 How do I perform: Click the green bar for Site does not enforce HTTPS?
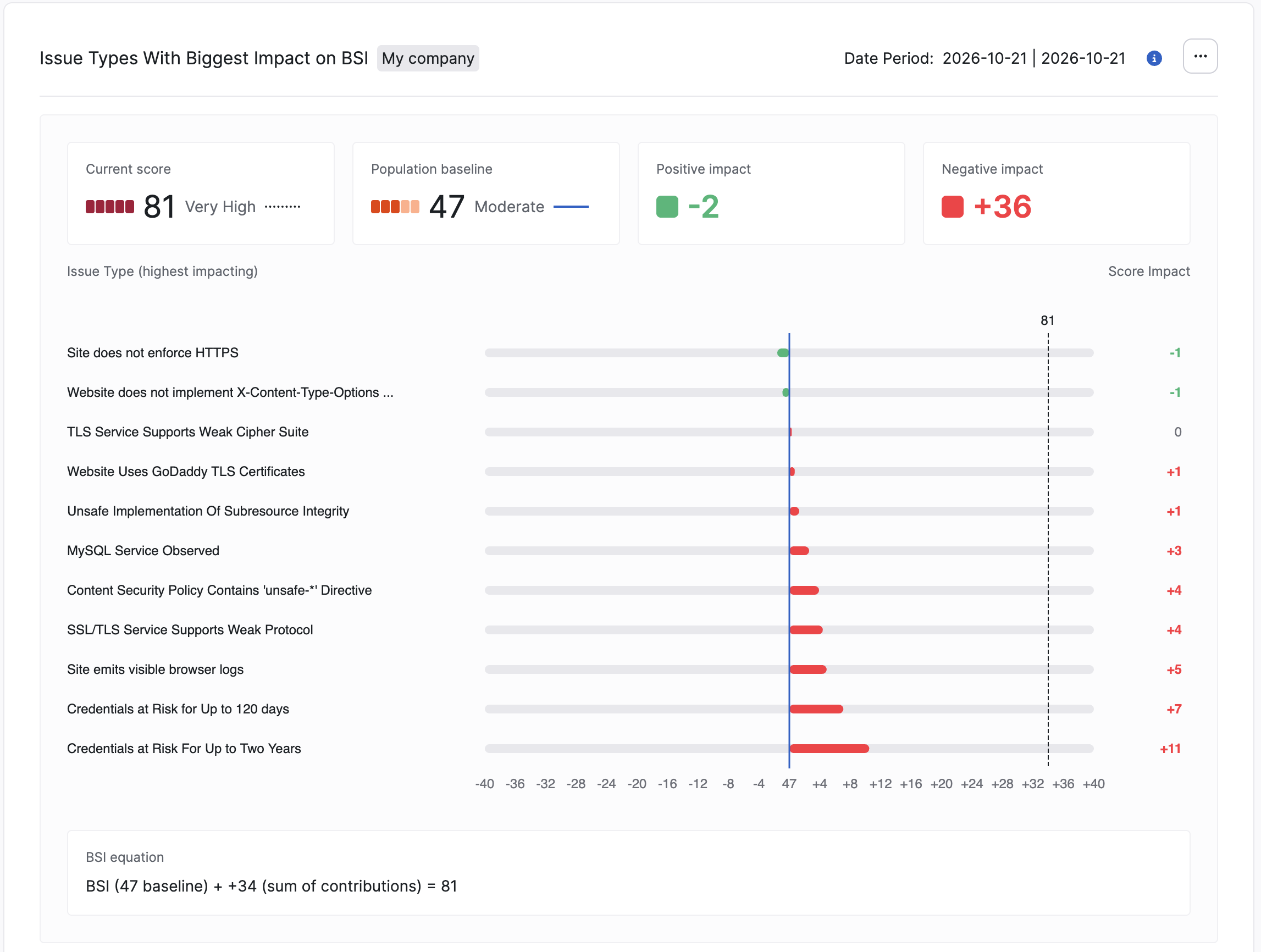(x=783, y=353)
